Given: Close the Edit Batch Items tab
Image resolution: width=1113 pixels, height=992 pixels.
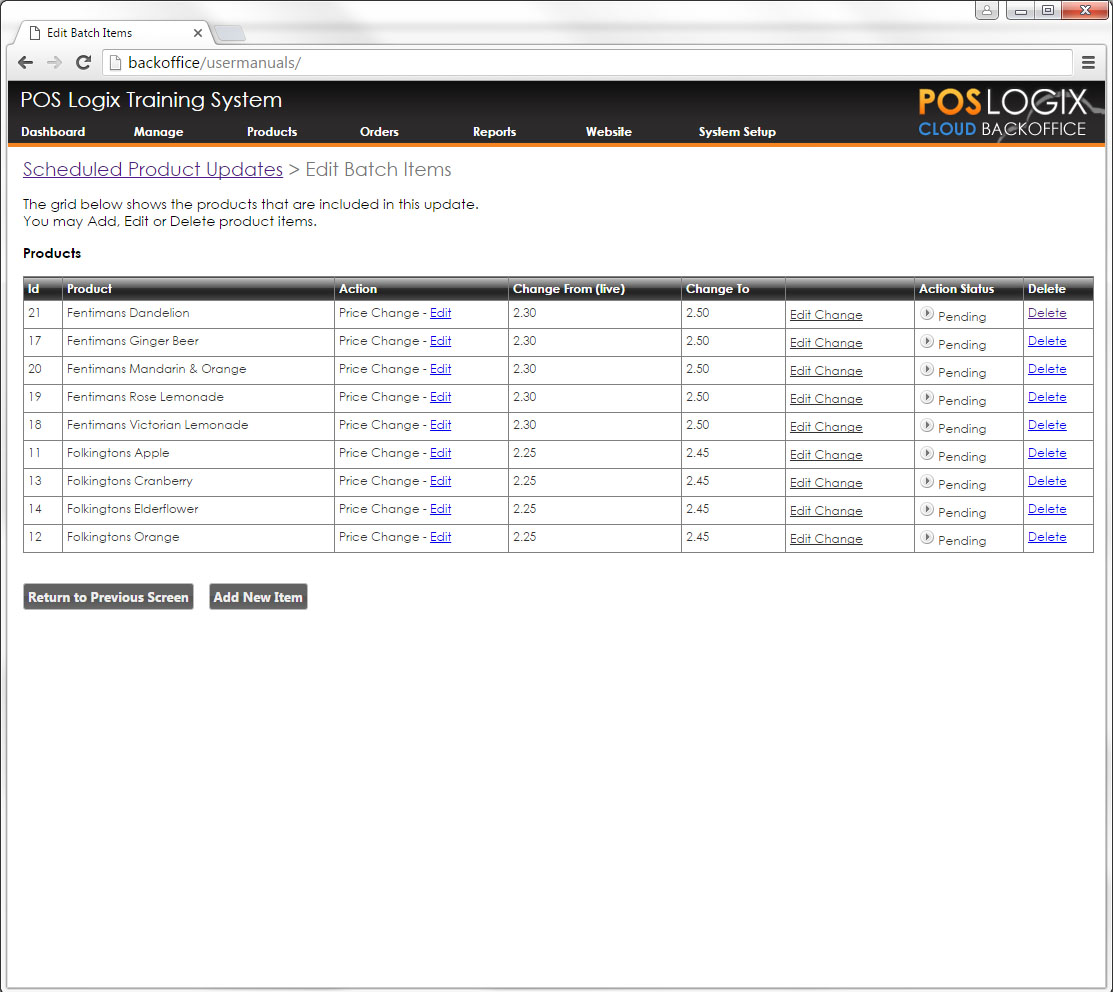Looking at the screenshot, I should [x=198, y=33].
